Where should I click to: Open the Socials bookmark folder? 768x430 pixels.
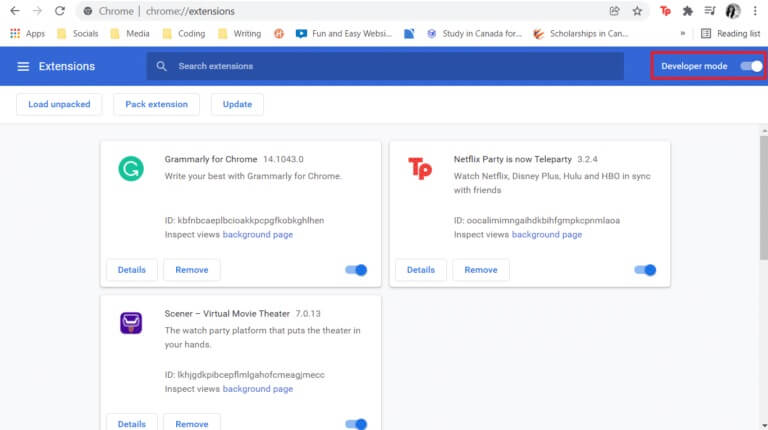pos(78,33)
